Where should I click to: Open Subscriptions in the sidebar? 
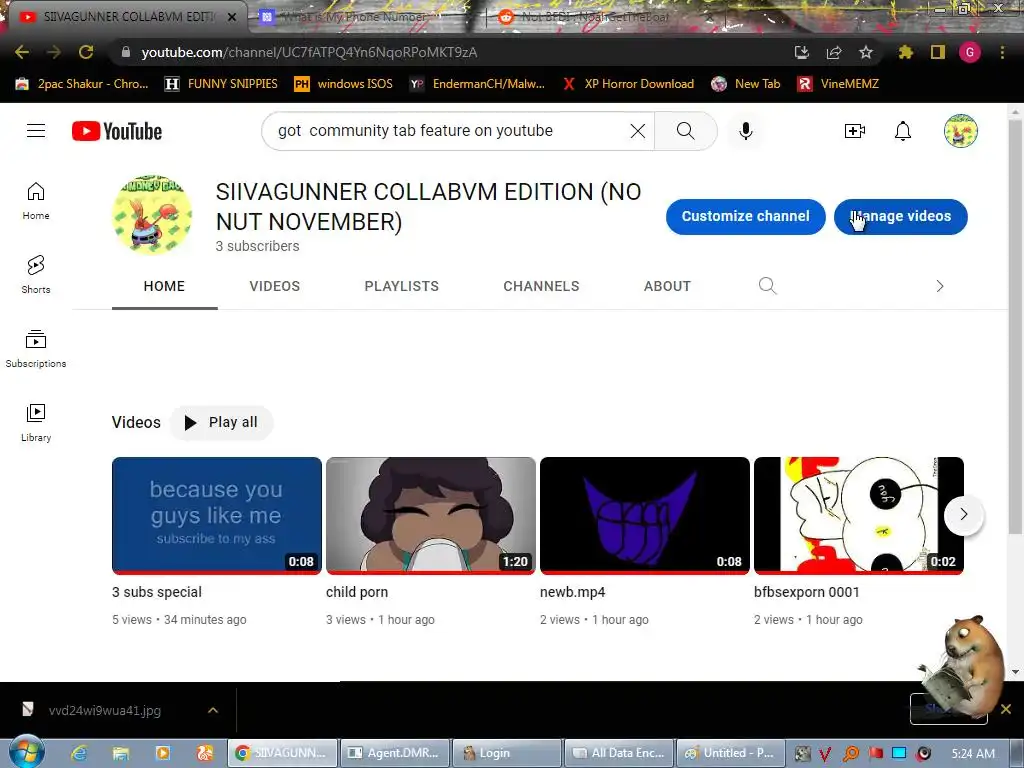tap(36, 349)
